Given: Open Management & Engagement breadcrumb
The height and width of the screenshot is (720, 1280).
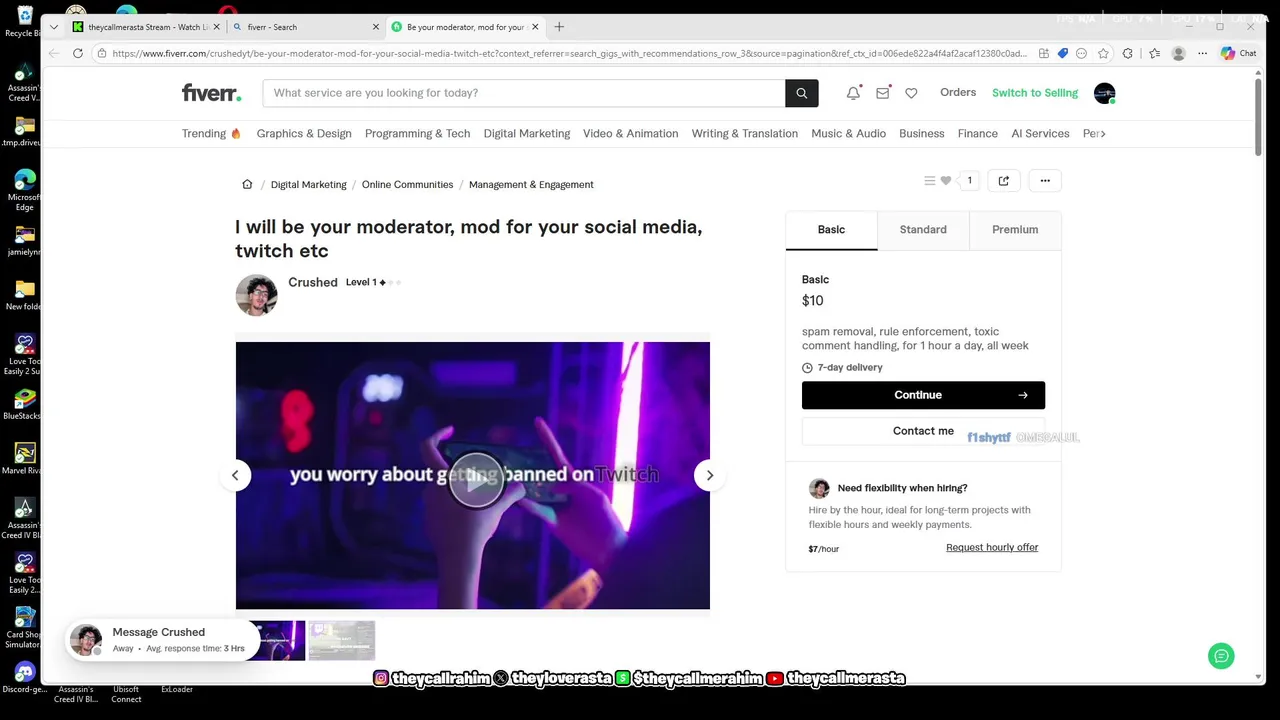Looking at the screenshot, I should pos(531,184).
